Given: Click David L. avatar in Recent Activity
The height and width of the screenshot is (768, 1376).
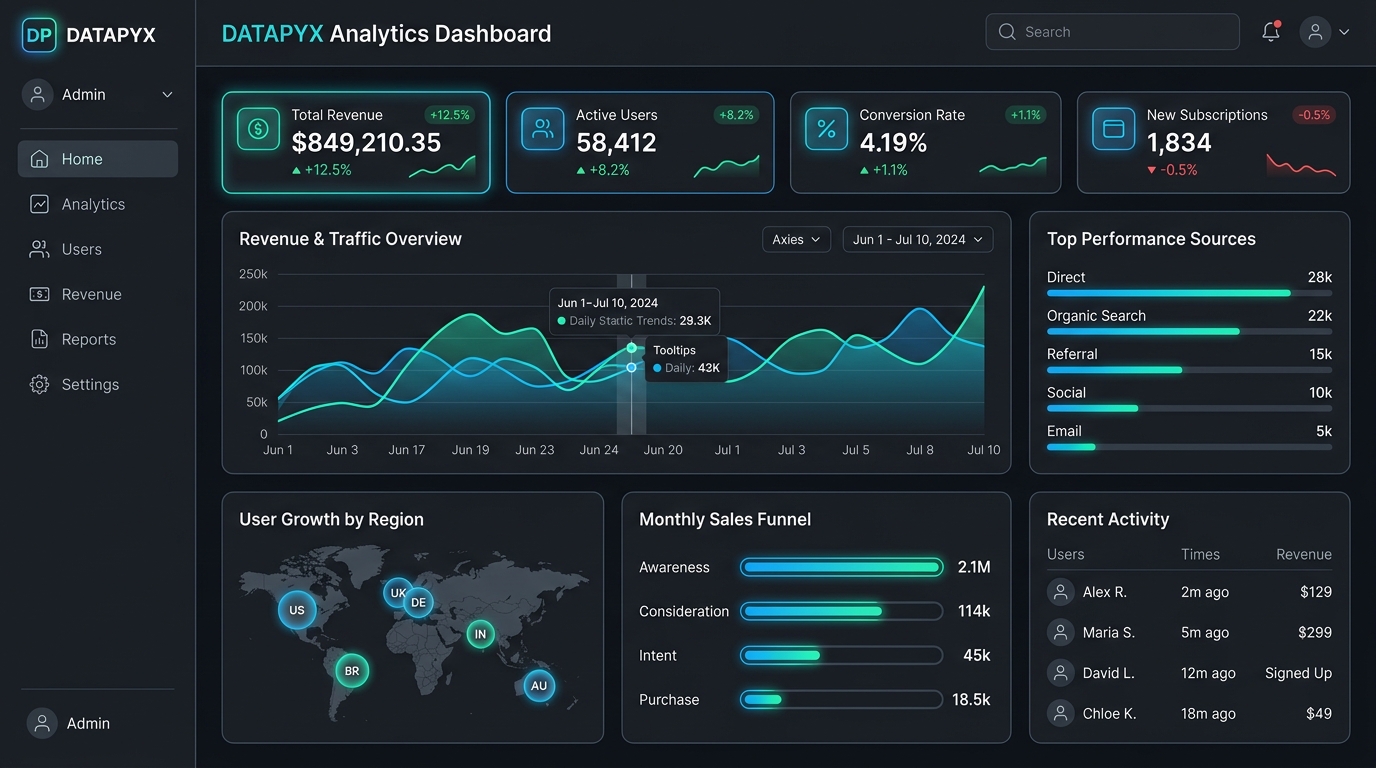Looking at the screenshot, I should [1061, 673].
